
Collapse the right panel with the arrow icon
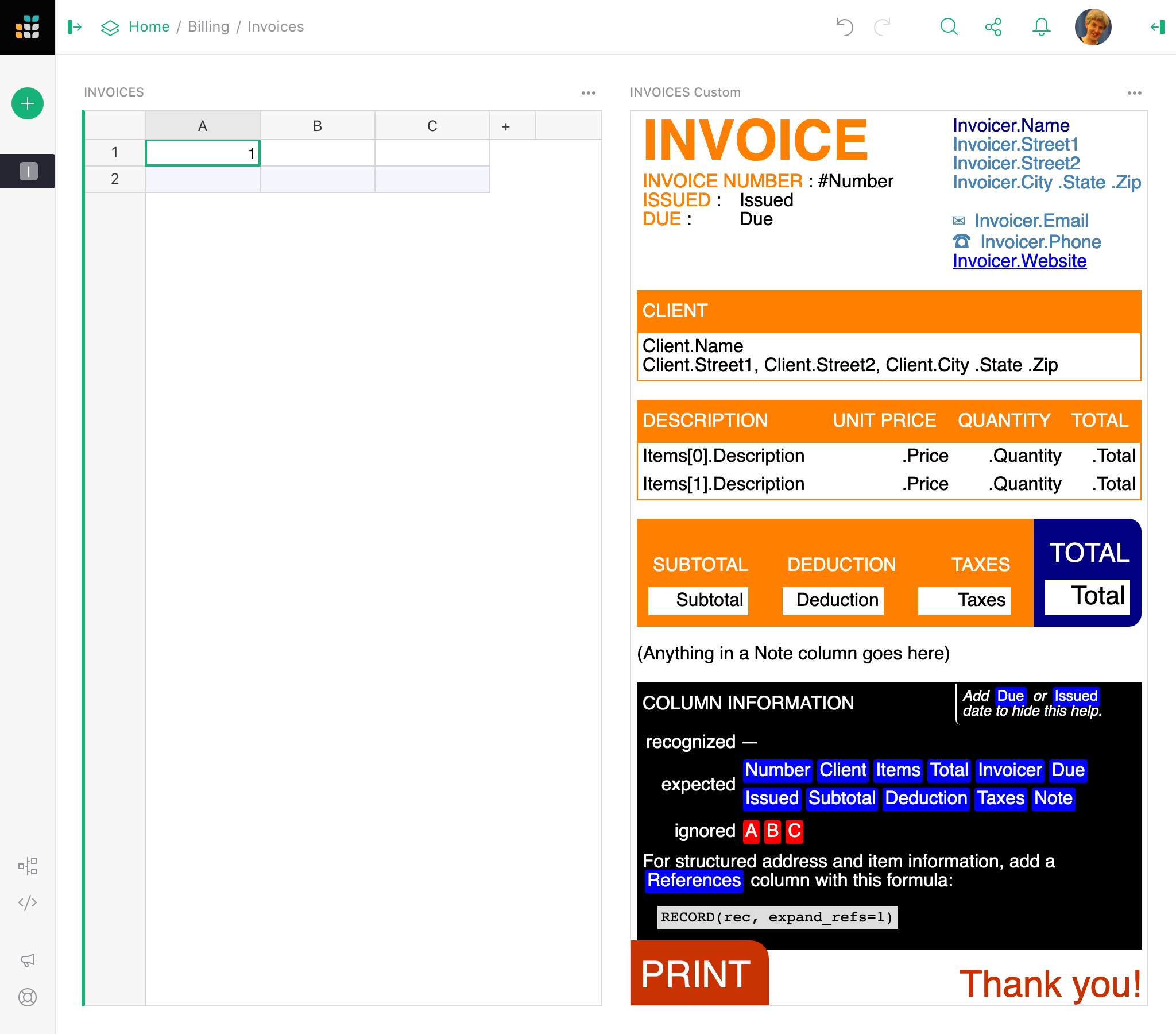click(1157, 26)
